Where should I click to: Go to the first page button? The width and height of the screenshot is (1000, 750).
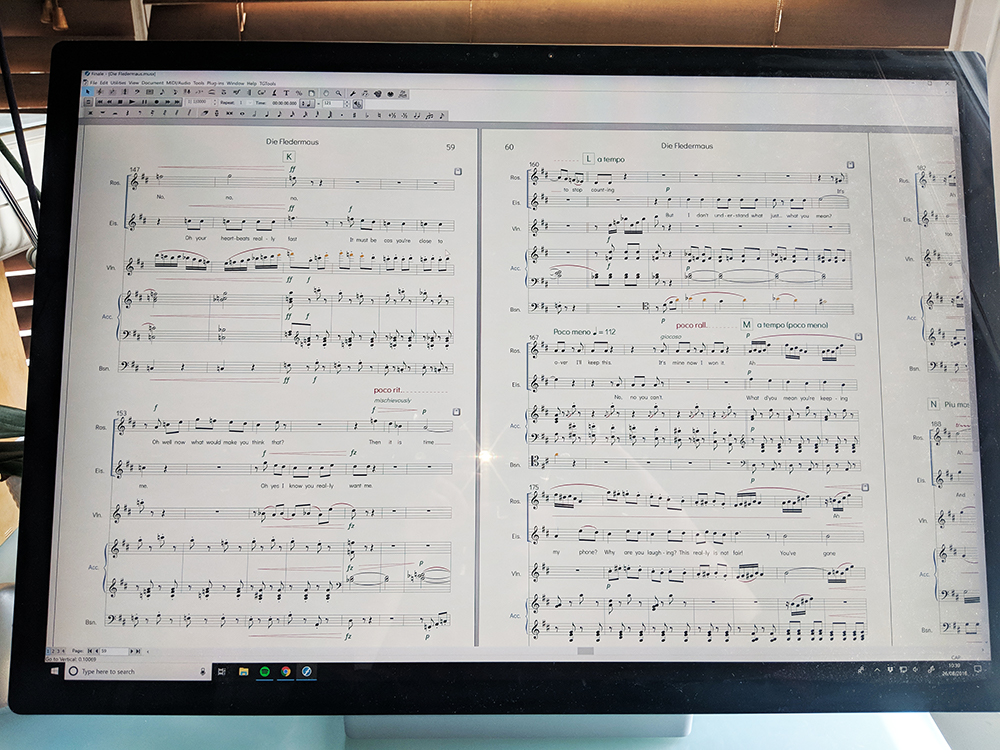click(x=90, y=651)
